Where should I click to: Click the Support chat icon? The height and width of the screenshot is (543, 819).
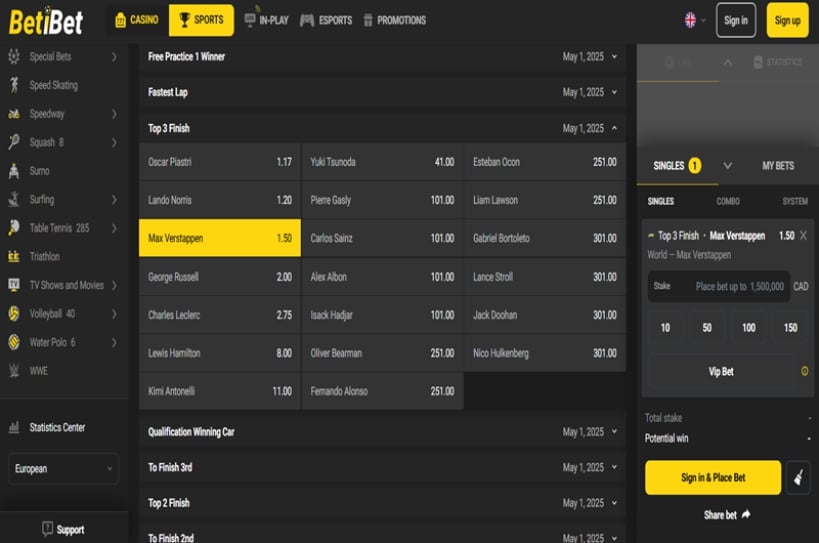pos(47,529)
